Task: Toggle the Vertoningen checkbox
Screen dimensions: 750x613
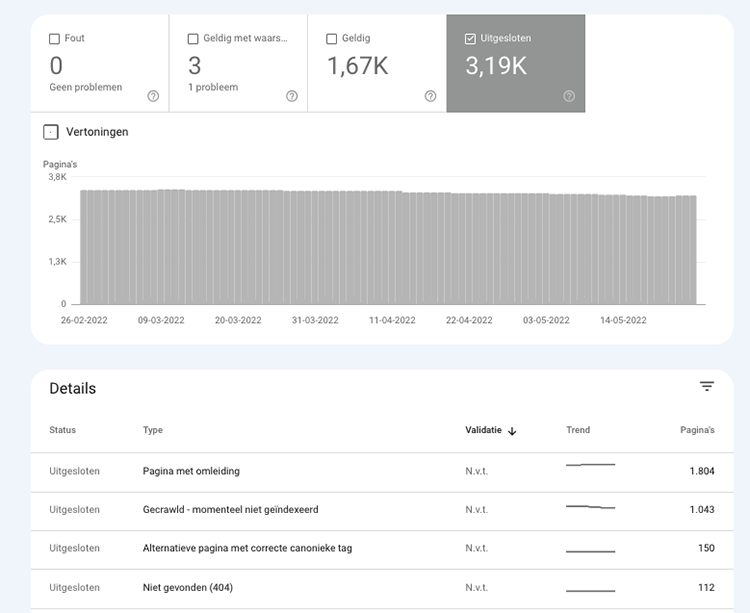Action: pyautogui.click(x=51, y=132)
